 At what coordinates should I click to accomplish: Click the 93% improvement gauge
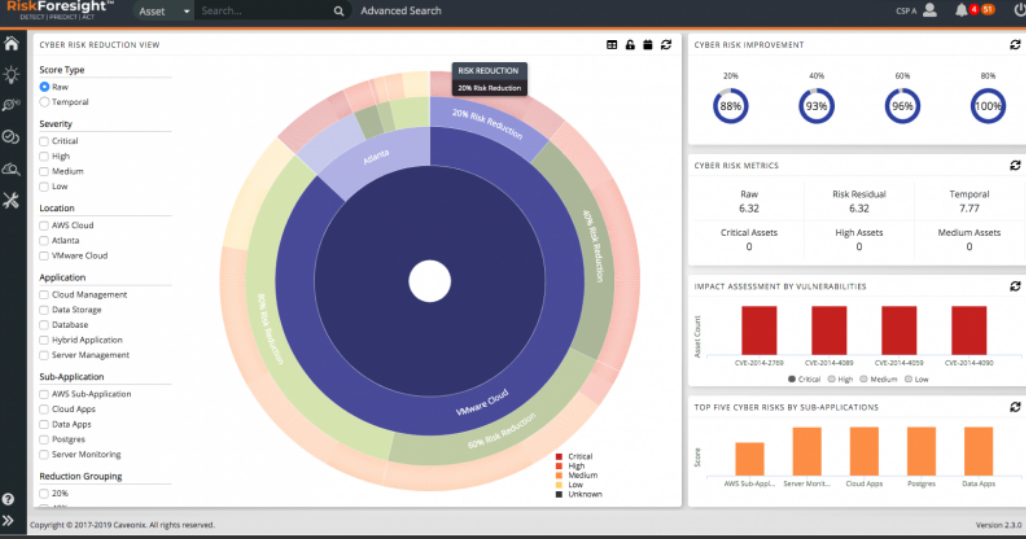click(817, 106)
